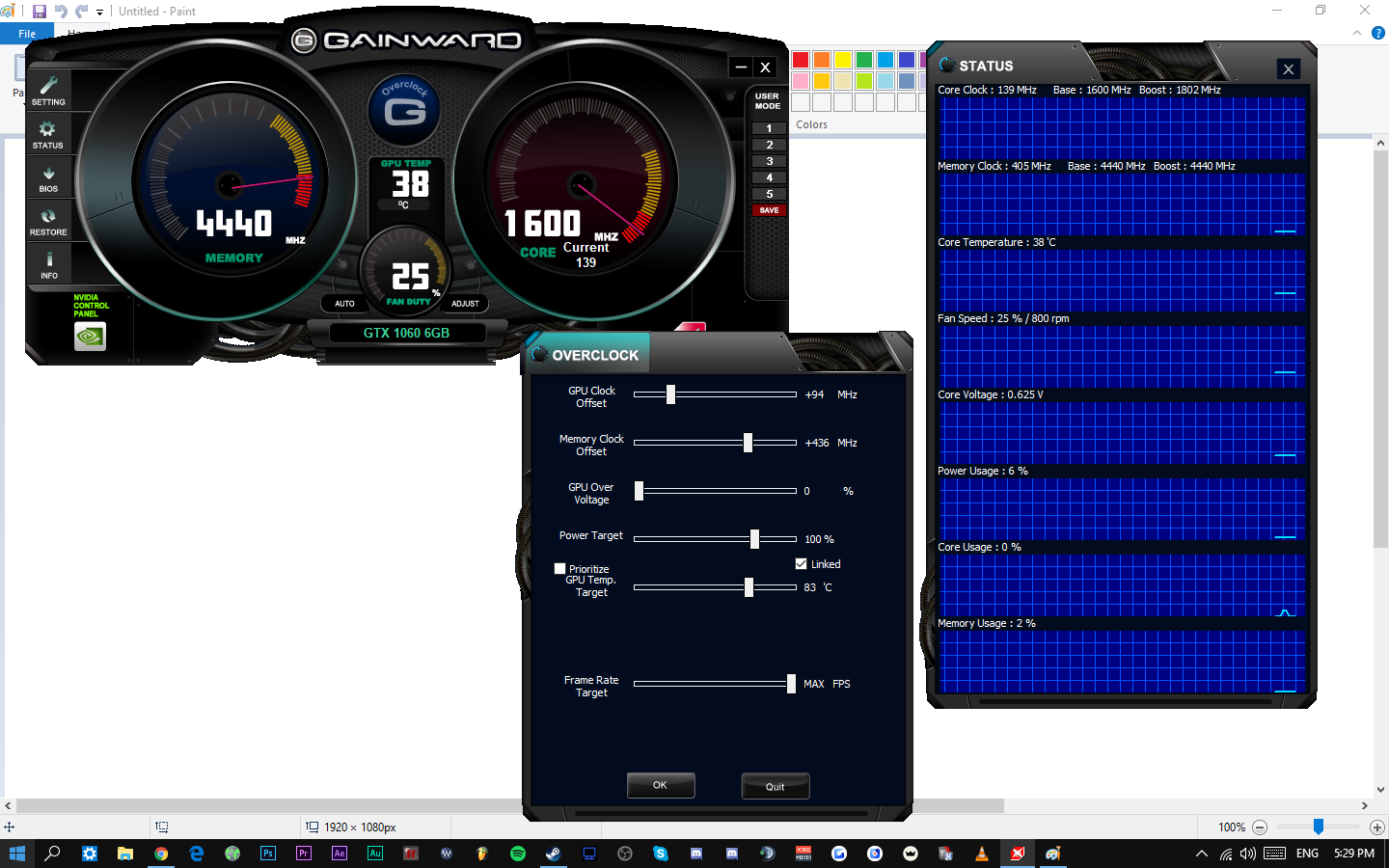Open Spotify from the taskbar
Image resolution: width=1389 pixels, height=868 pixels.
coord(518,854)
